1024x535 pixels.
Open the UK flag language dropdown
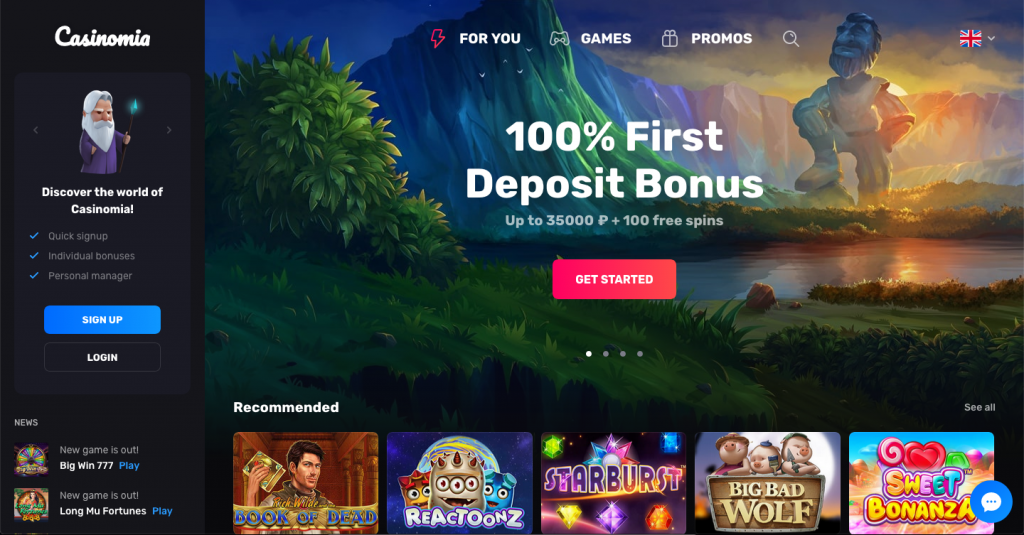click(977, 39)
